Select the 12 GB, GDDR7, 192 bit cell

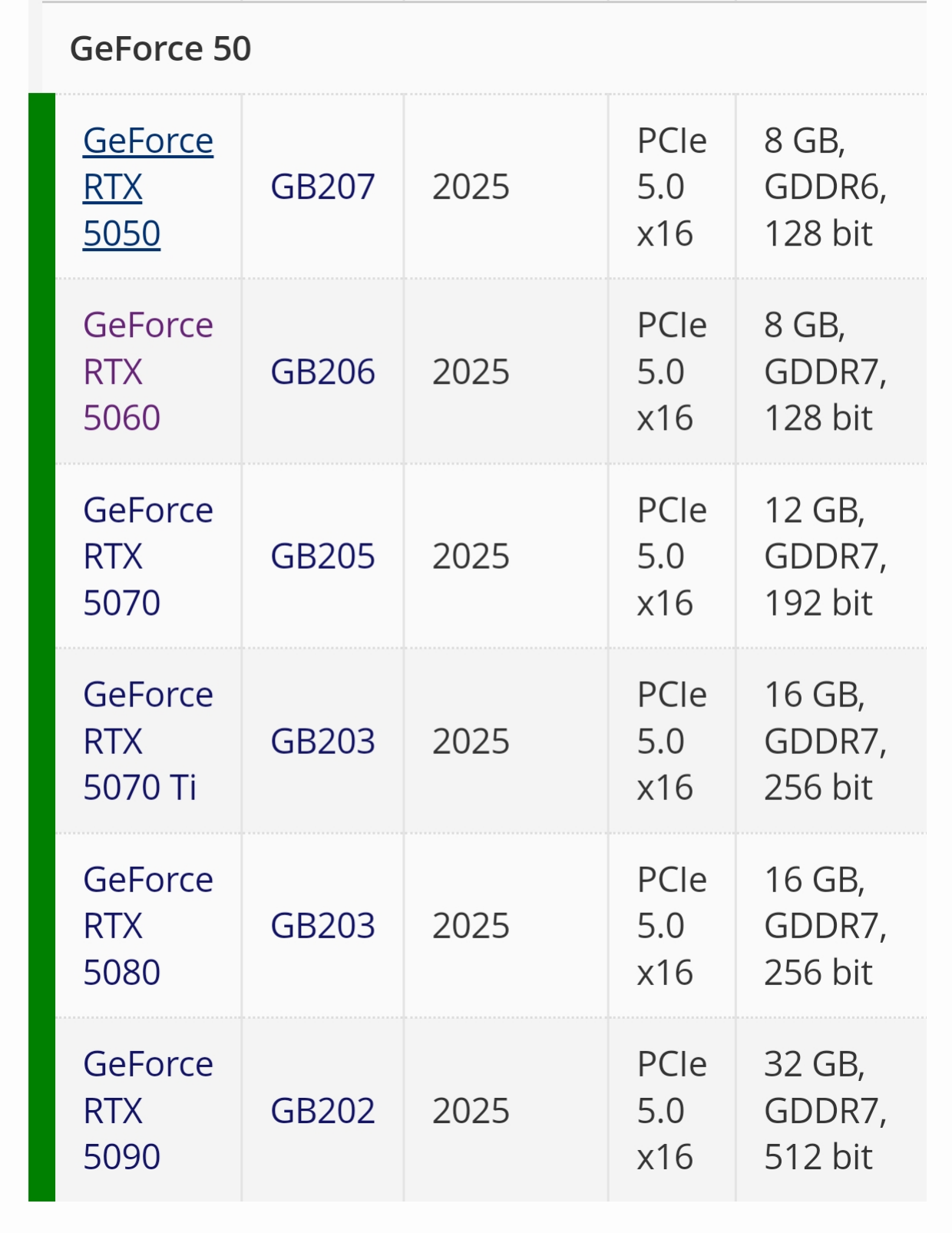click(825, 557)
